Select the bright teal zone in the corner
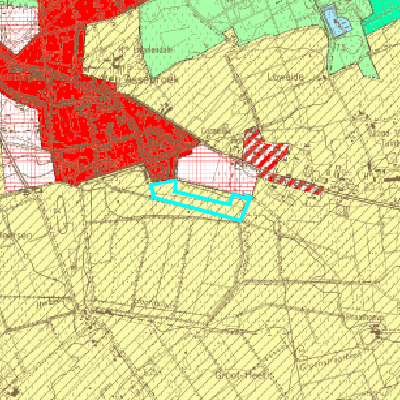Screen dimensions: 400x400 tap(383, 17)
